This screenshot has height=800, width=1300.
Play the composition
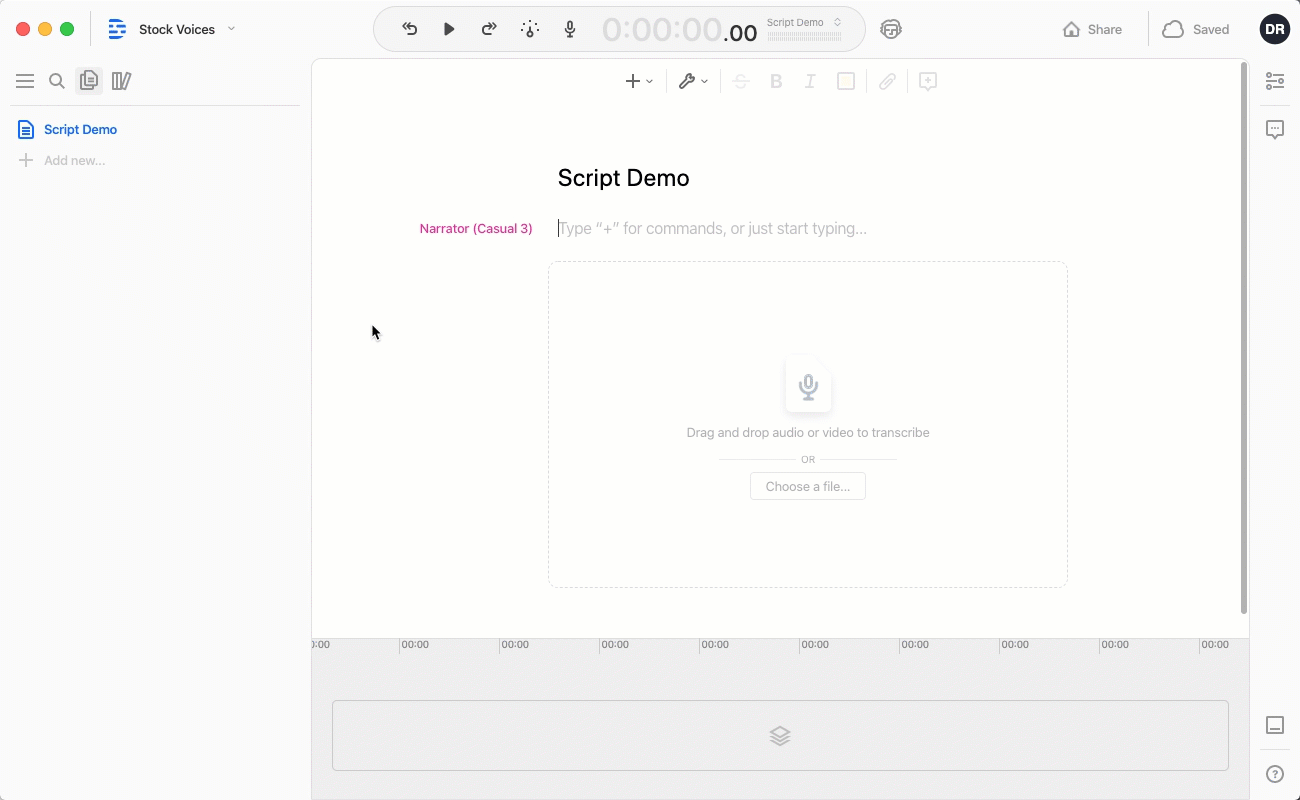(x=449, y=29)
